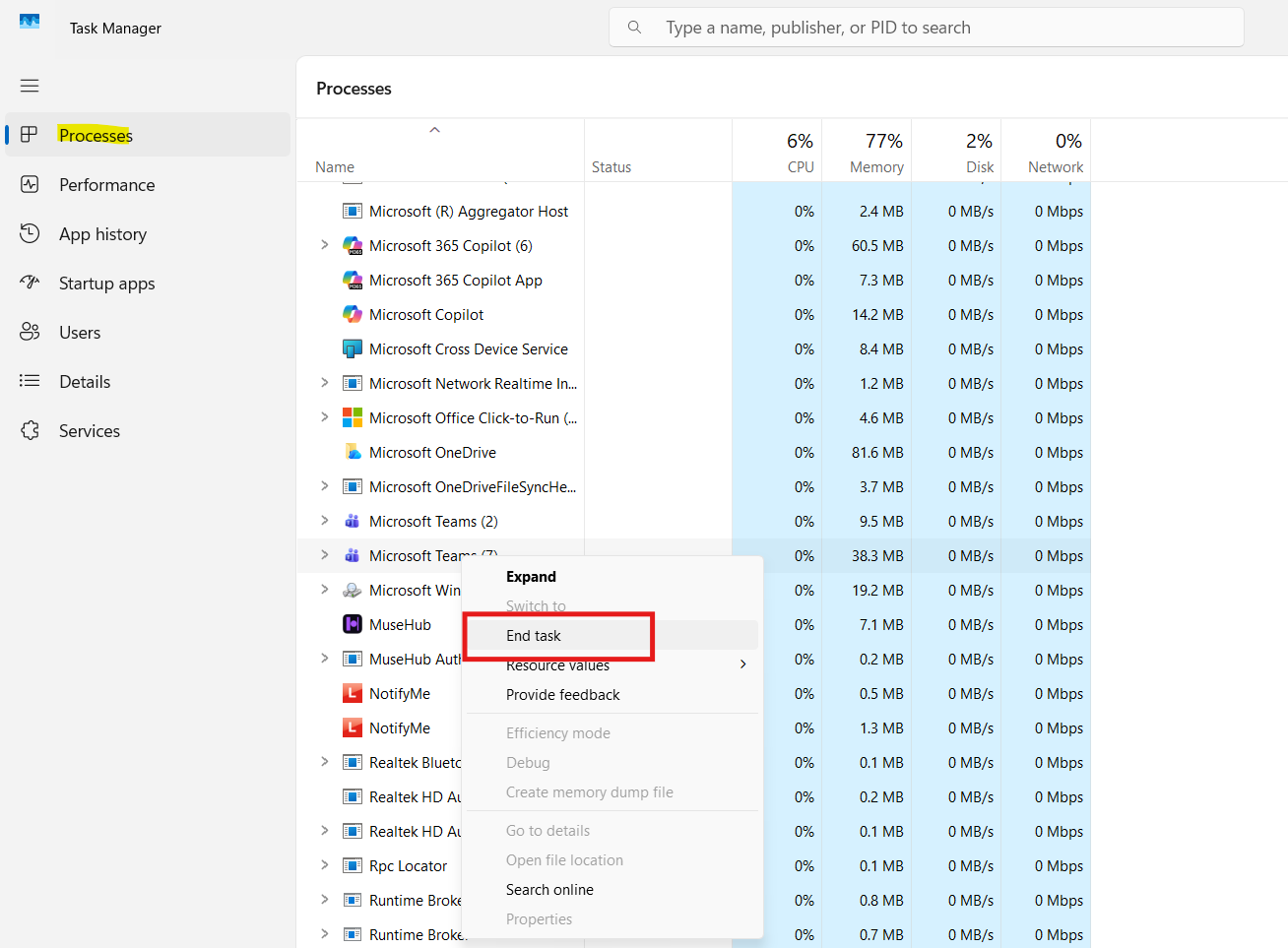The image size is (1288, 948).
Task: Select End task from context menu
Action: (534, 635)
